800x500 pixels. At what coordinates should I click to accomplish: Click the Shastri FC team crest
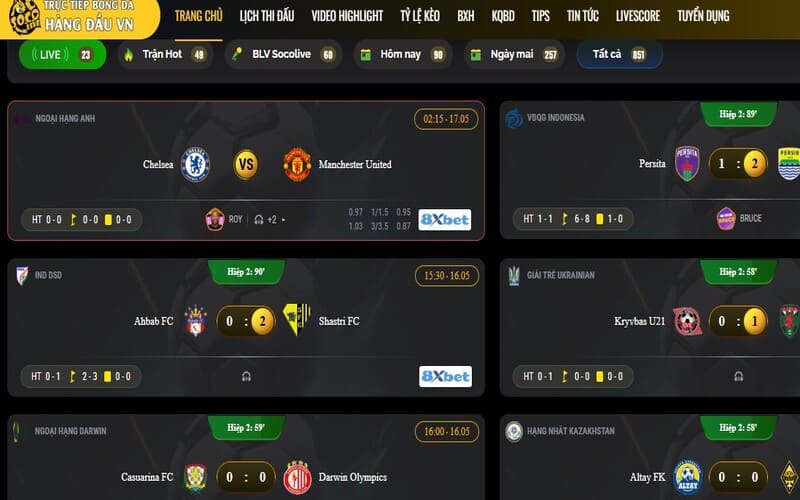coord(297,320)
